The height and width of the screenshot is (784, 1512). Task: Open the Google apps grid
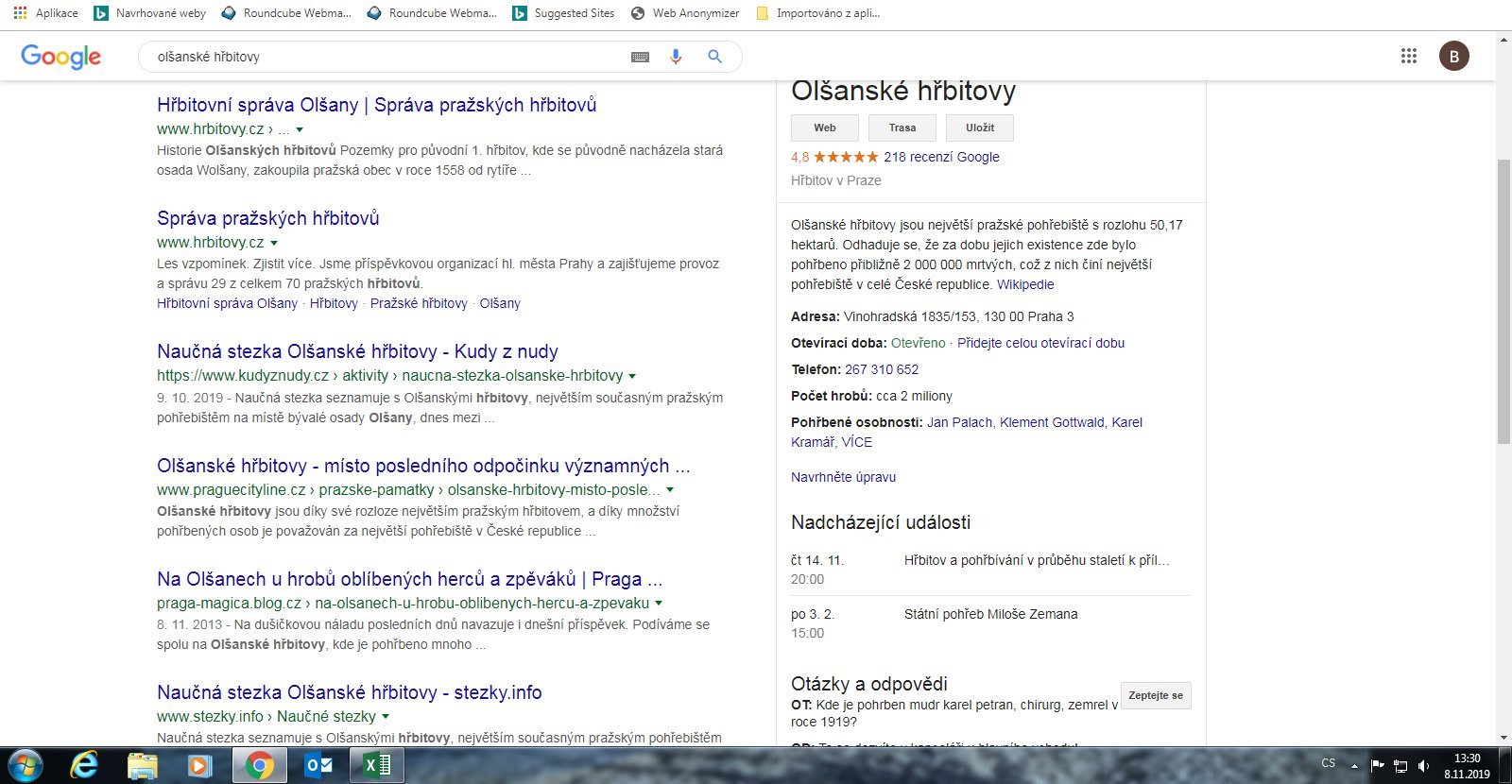tap(1408, 57)
